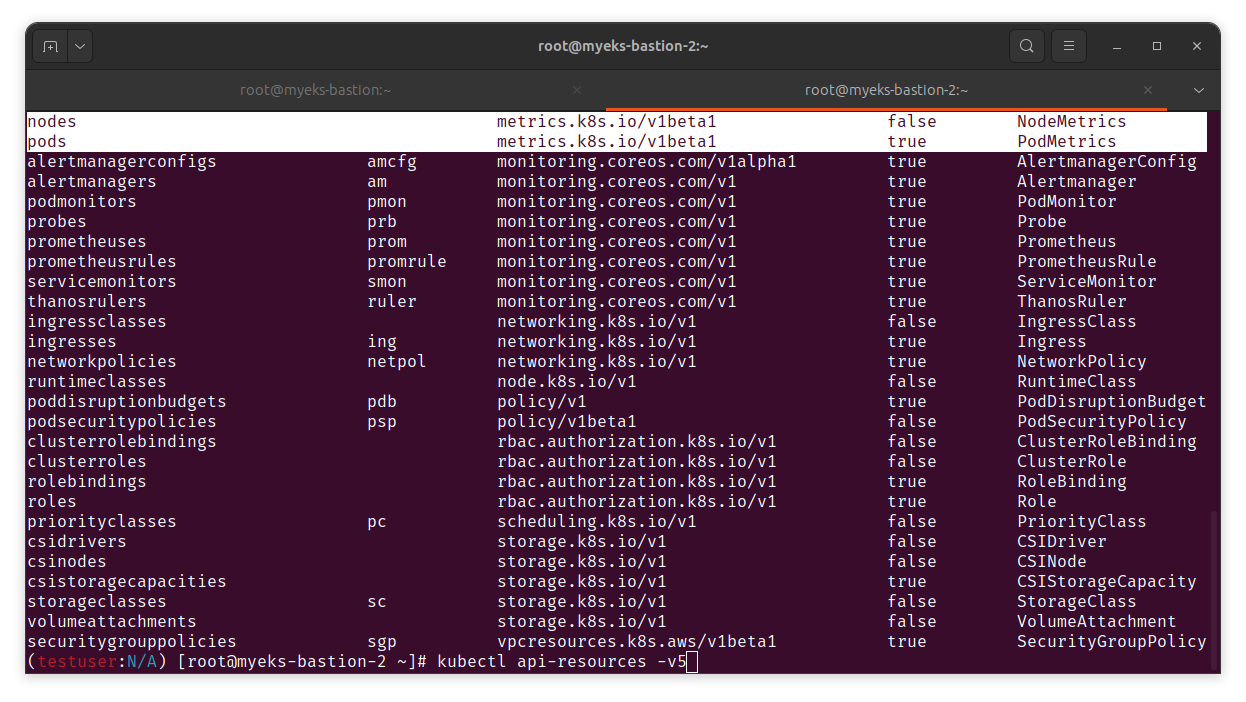Click 'node.k8s.io/v1' API version
The width and height of the screenshot is (1246, 702).
pos(567,381)
